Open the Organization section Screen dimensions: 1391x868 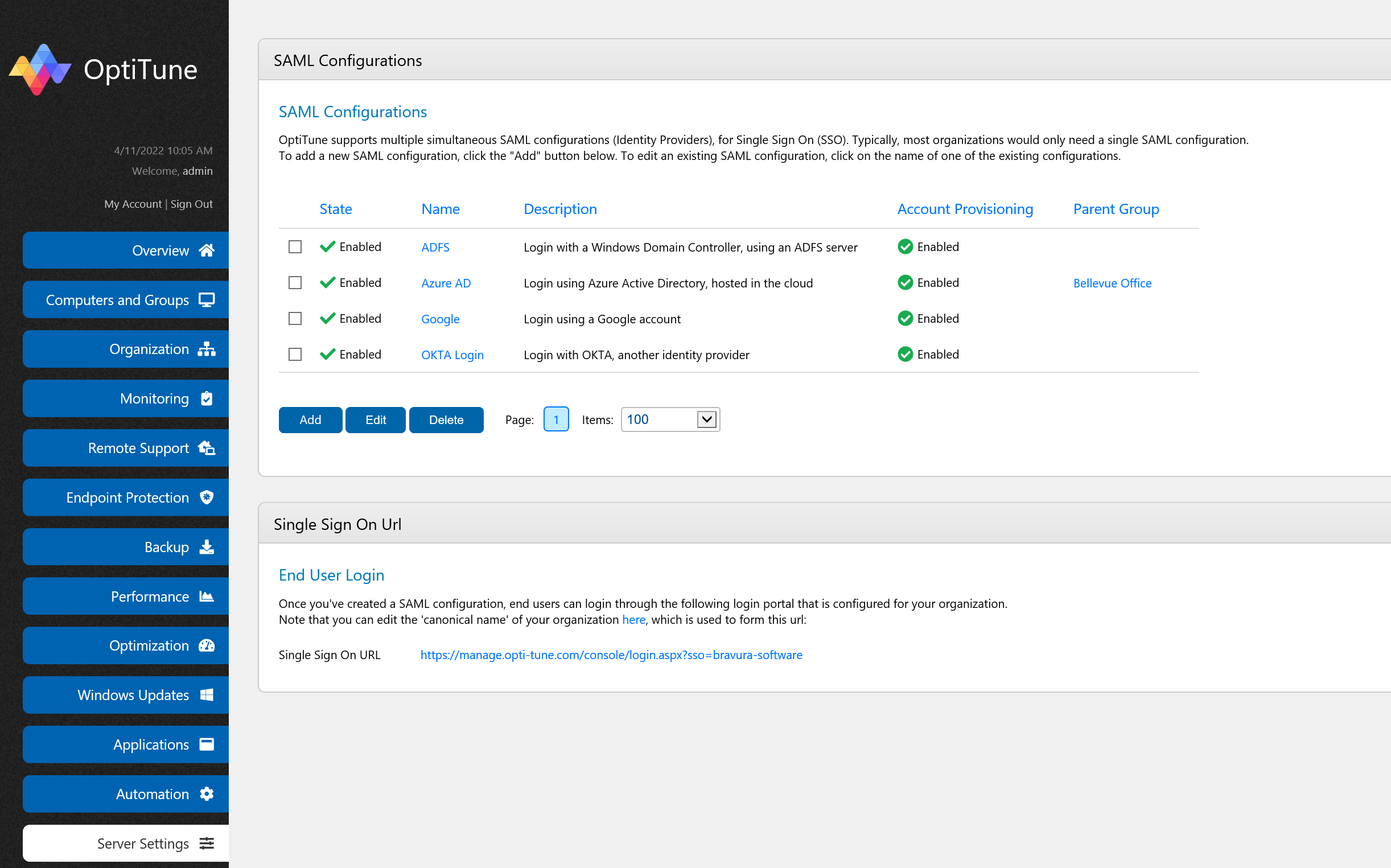coord(126,349)
